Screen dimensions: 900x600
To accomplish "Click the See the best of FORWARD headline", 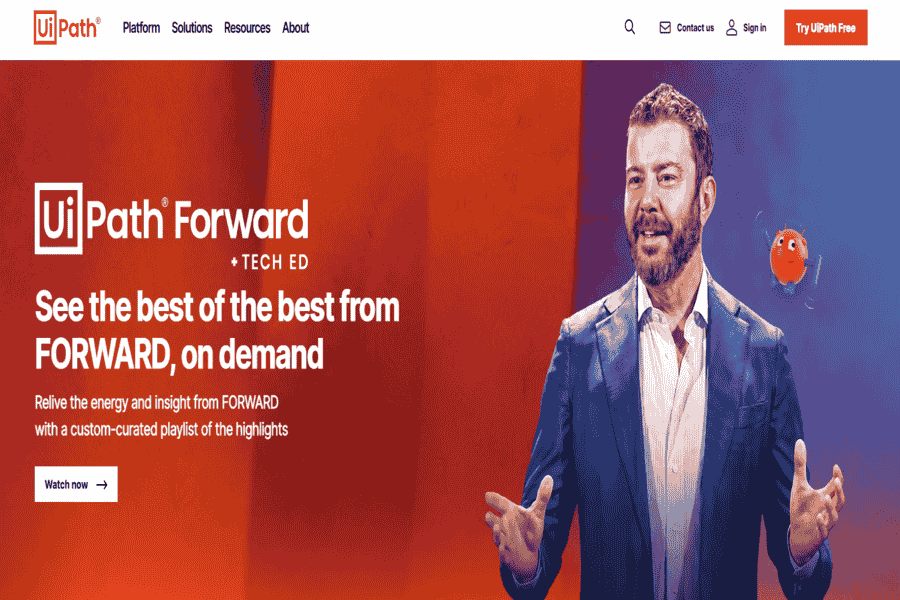I will click(217, 330).
